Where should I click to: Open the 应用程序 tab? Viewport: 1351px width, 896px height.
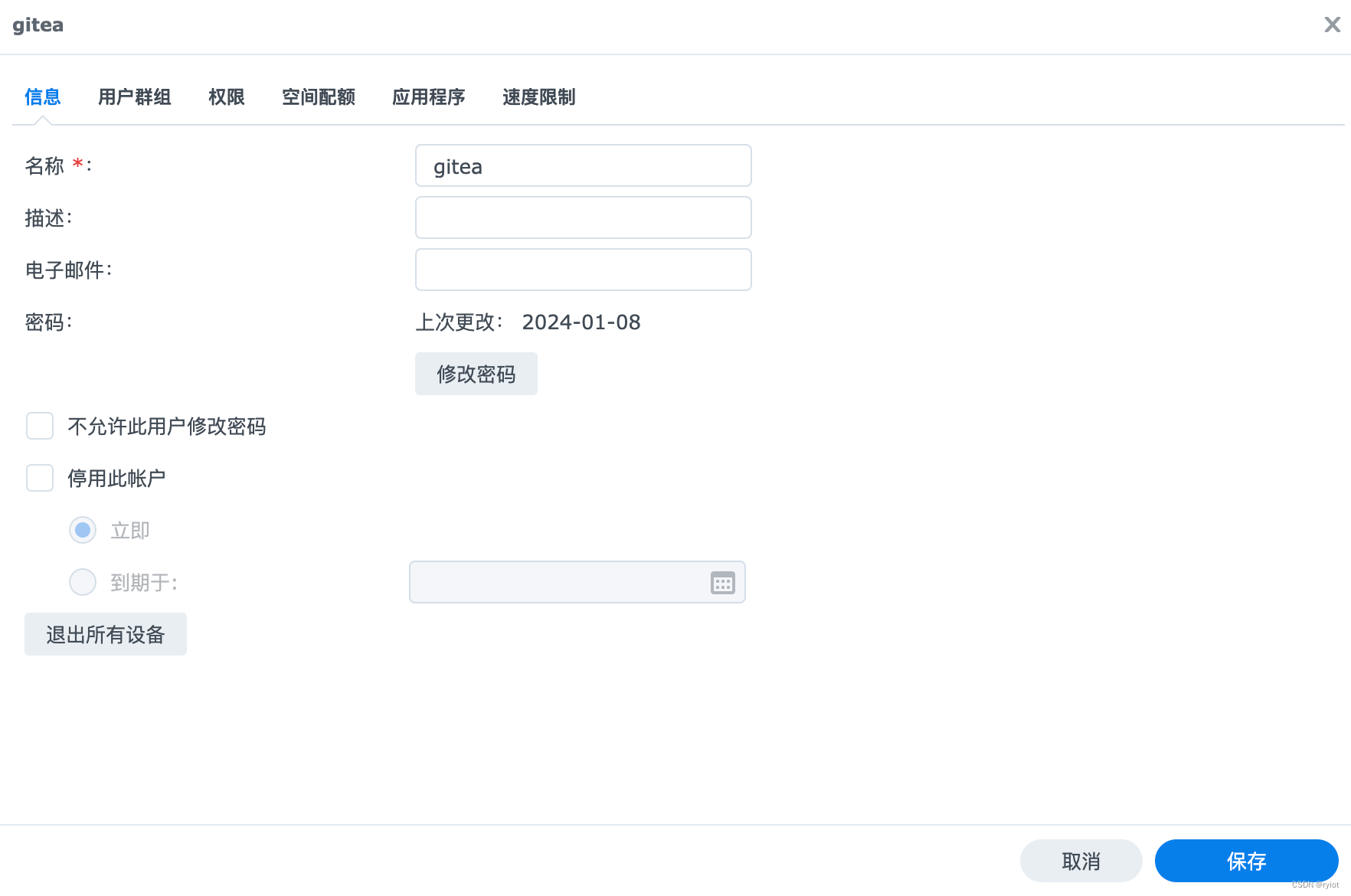click(x=429, y=97)
